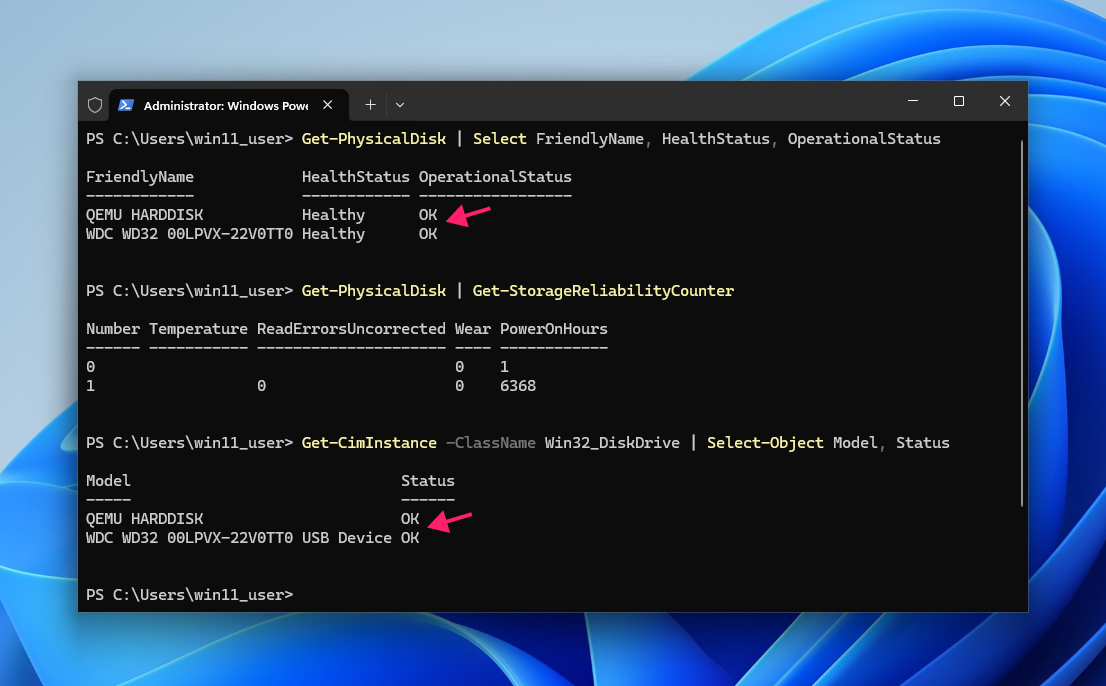The height and width of the screenshot is (686, 1106).
Task: Minimize the terminal window
Action: coord(913,102)
